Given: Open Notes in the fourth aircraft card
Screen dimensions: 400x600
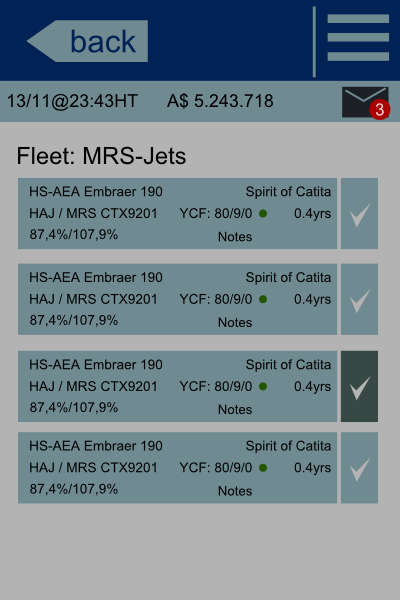Looking at the screenshot, I should (235, 491).
